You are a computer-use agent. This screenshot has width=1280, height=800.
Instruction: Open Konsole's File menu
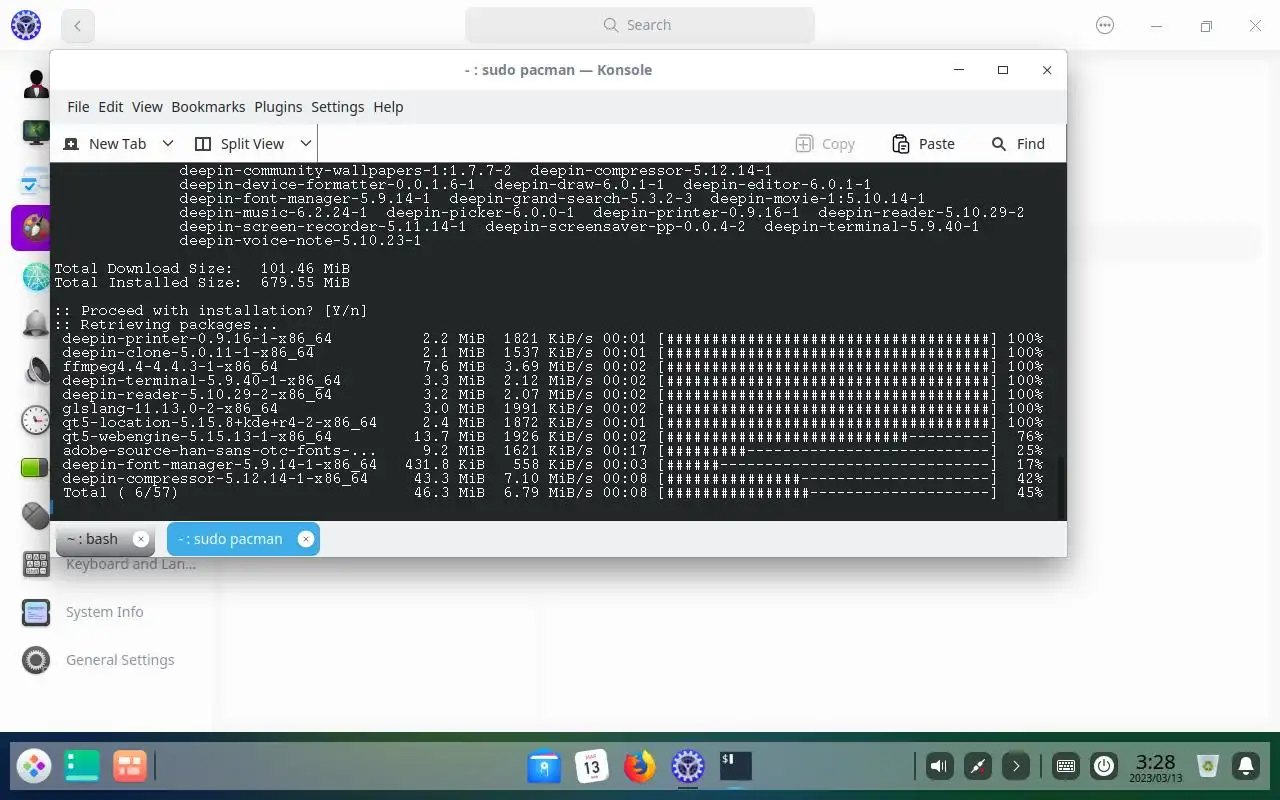coord(78,107)
